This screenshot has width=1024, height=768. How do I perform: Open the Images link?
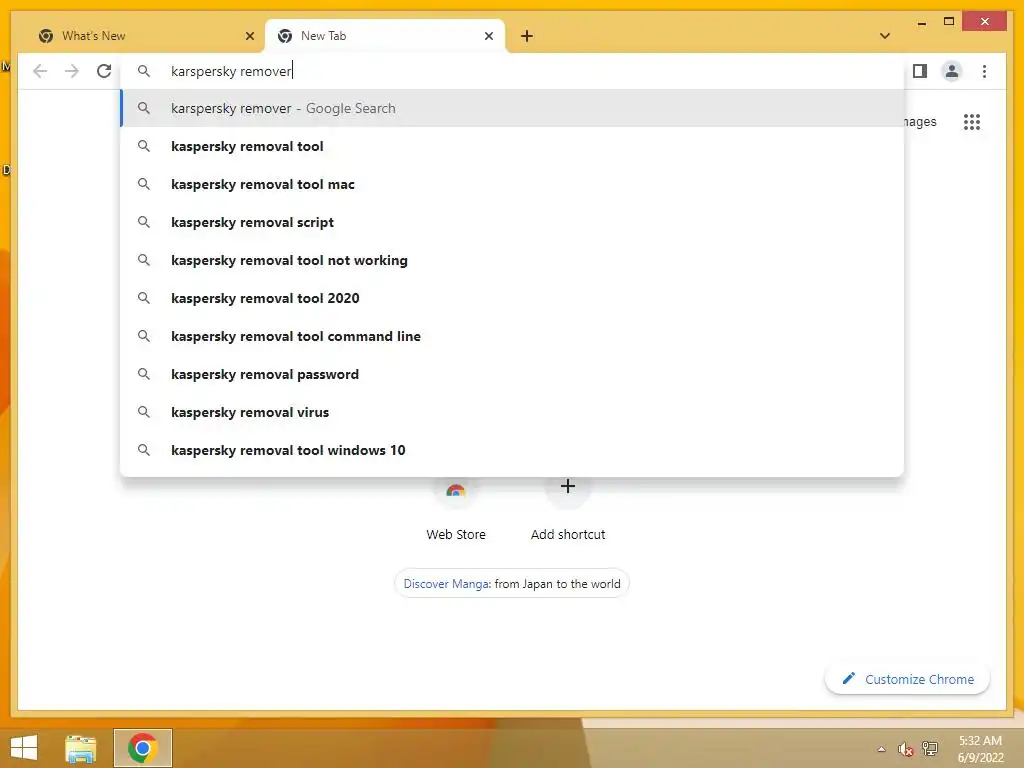coord(920,121)
